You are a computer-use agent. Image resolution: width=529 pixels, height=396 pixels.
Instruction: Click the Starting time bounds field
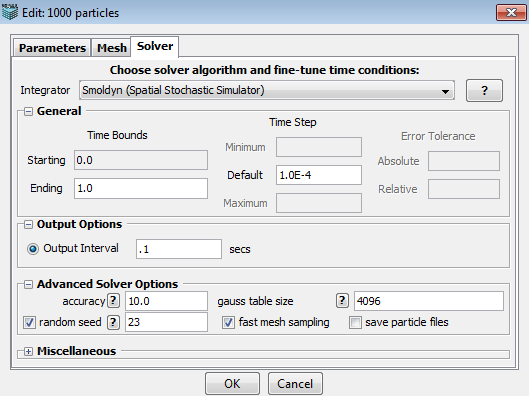141,160
